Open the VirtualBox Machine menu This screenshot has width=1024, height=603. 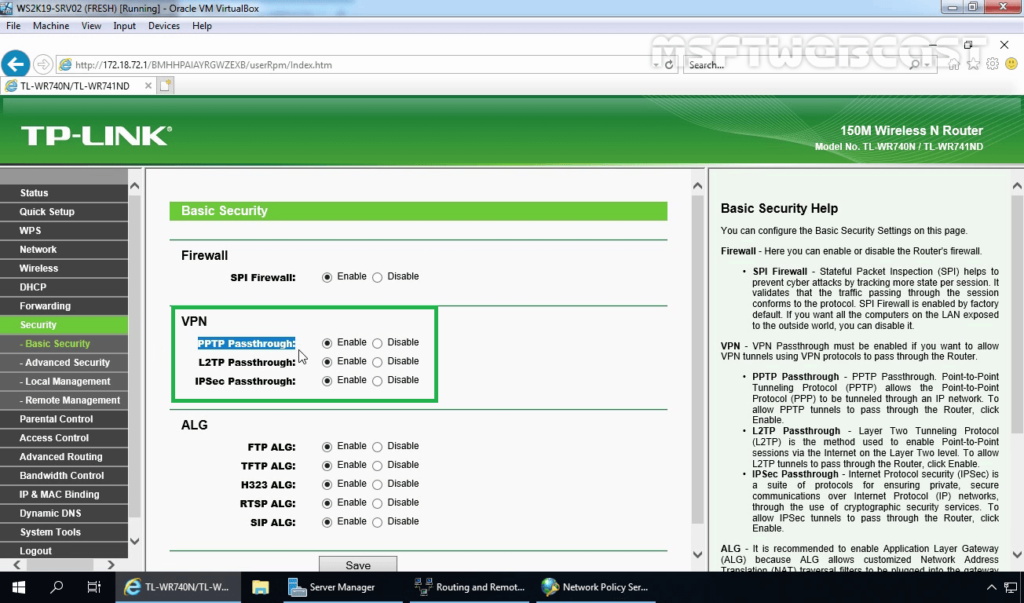coord(51,26)
